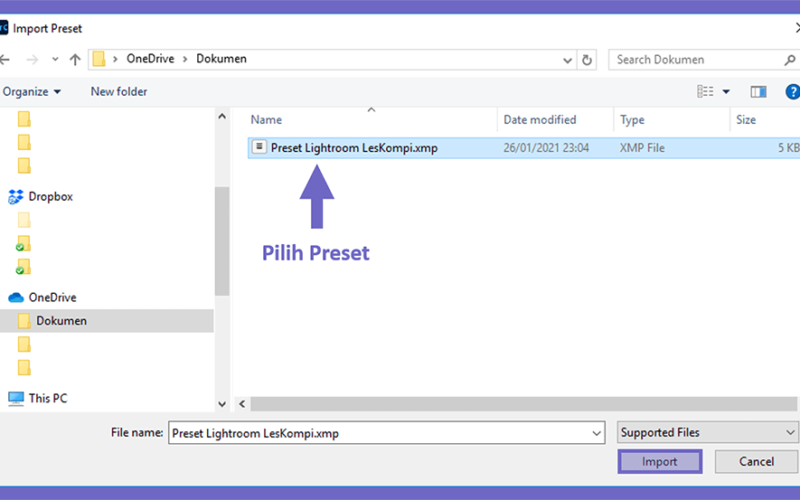Sort files by Size column
The width and height of the screenshot is (800, 500).
click(x=745, y=119)
